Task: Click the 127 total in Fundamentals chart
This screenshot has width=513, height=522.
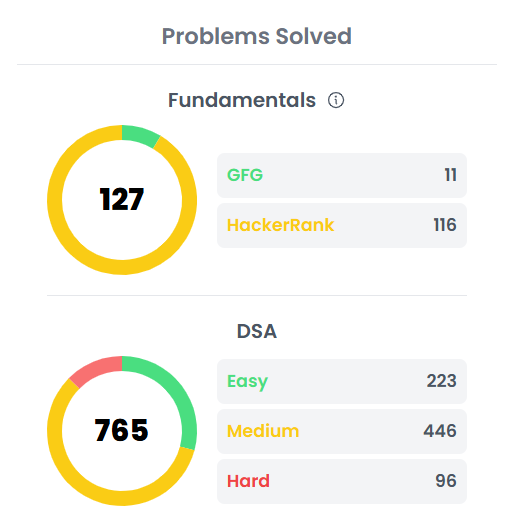Action: coord(122,199)
